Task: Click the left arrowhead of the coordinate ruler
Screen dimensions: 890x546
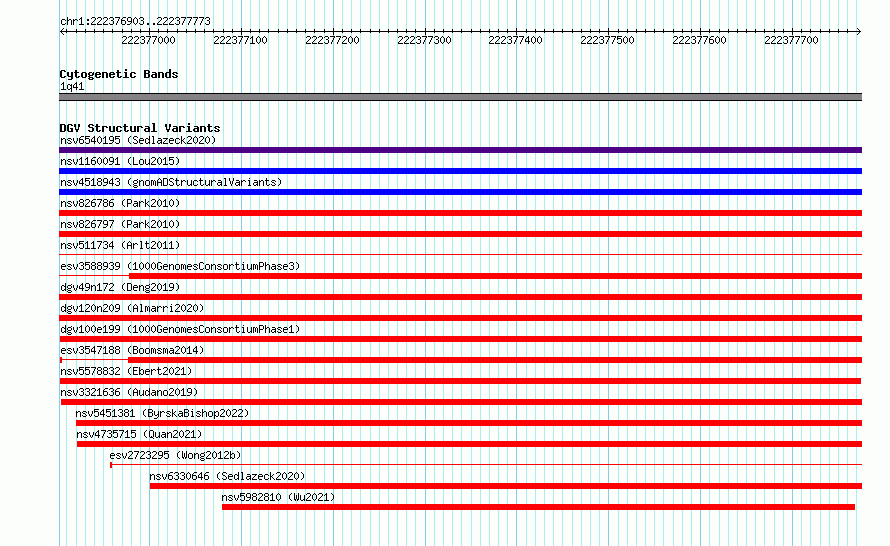Action: [62, 32]
